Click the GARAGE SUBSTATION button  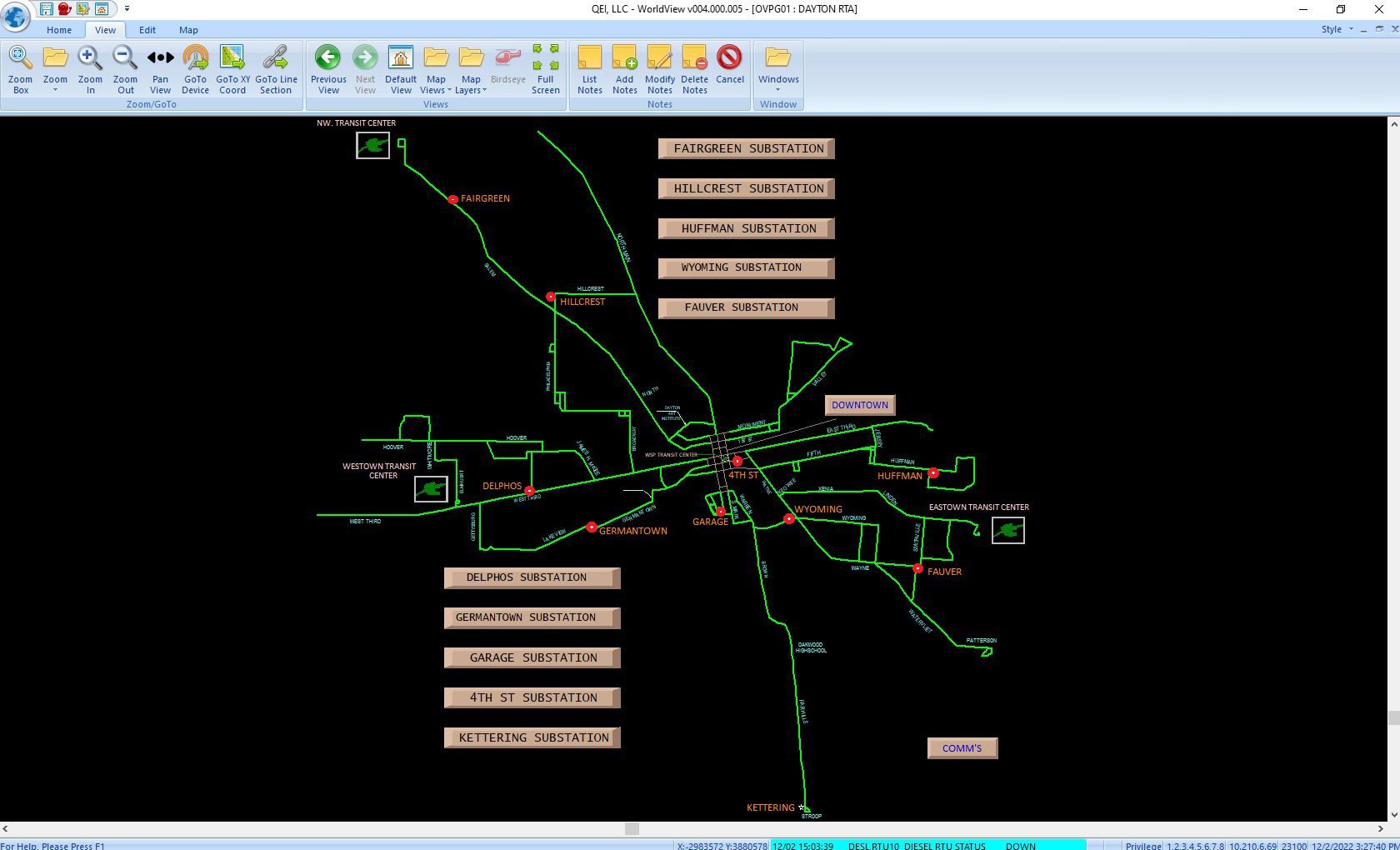click(x=532, y=657)
